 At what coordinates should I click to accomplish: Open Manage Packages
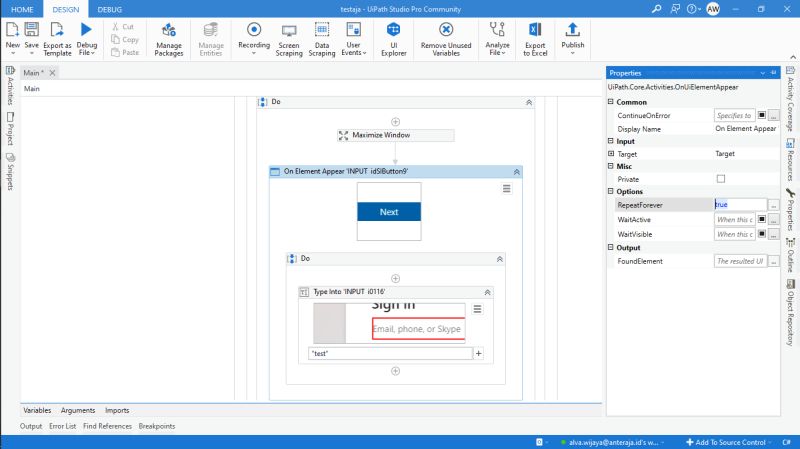(x=169, y=39)
